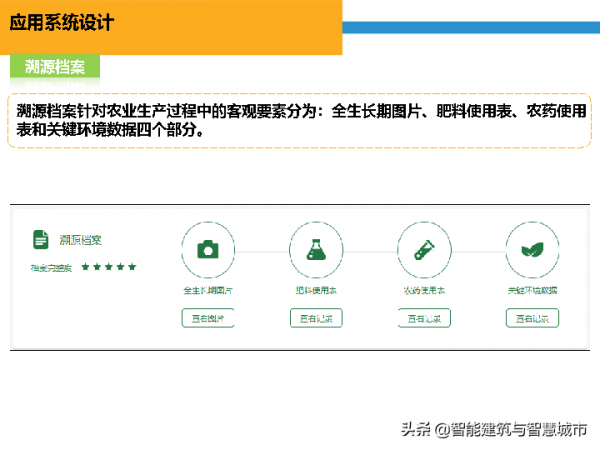Click the 关键环境数据 label

(532, 290)
